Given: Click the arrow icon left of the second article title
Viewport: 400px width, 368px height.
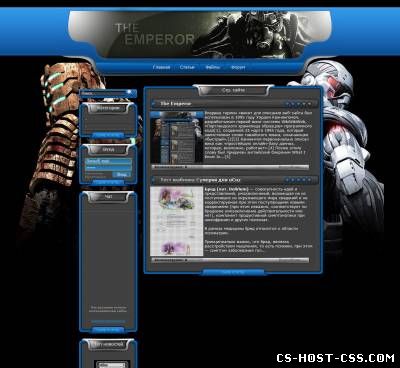Looking at the screenshot, I should (x=154, y=180).
